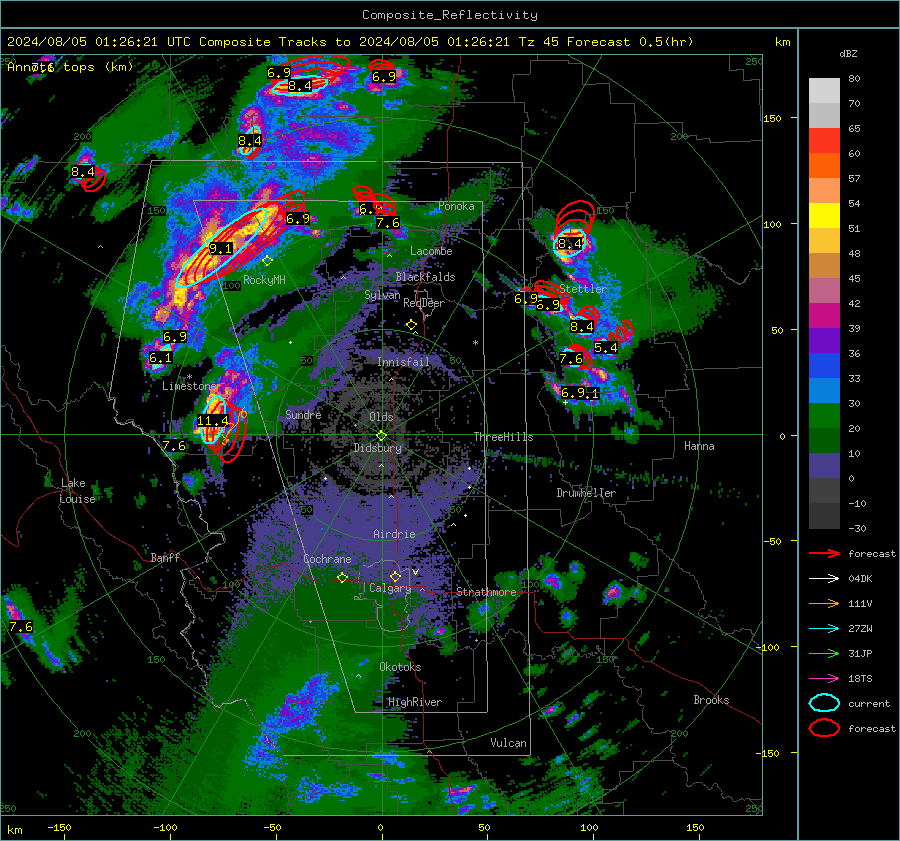The width and height of the screenshot is (900, 841).
Task: Click the RockyMH label
Action: (x=265, y=280)
